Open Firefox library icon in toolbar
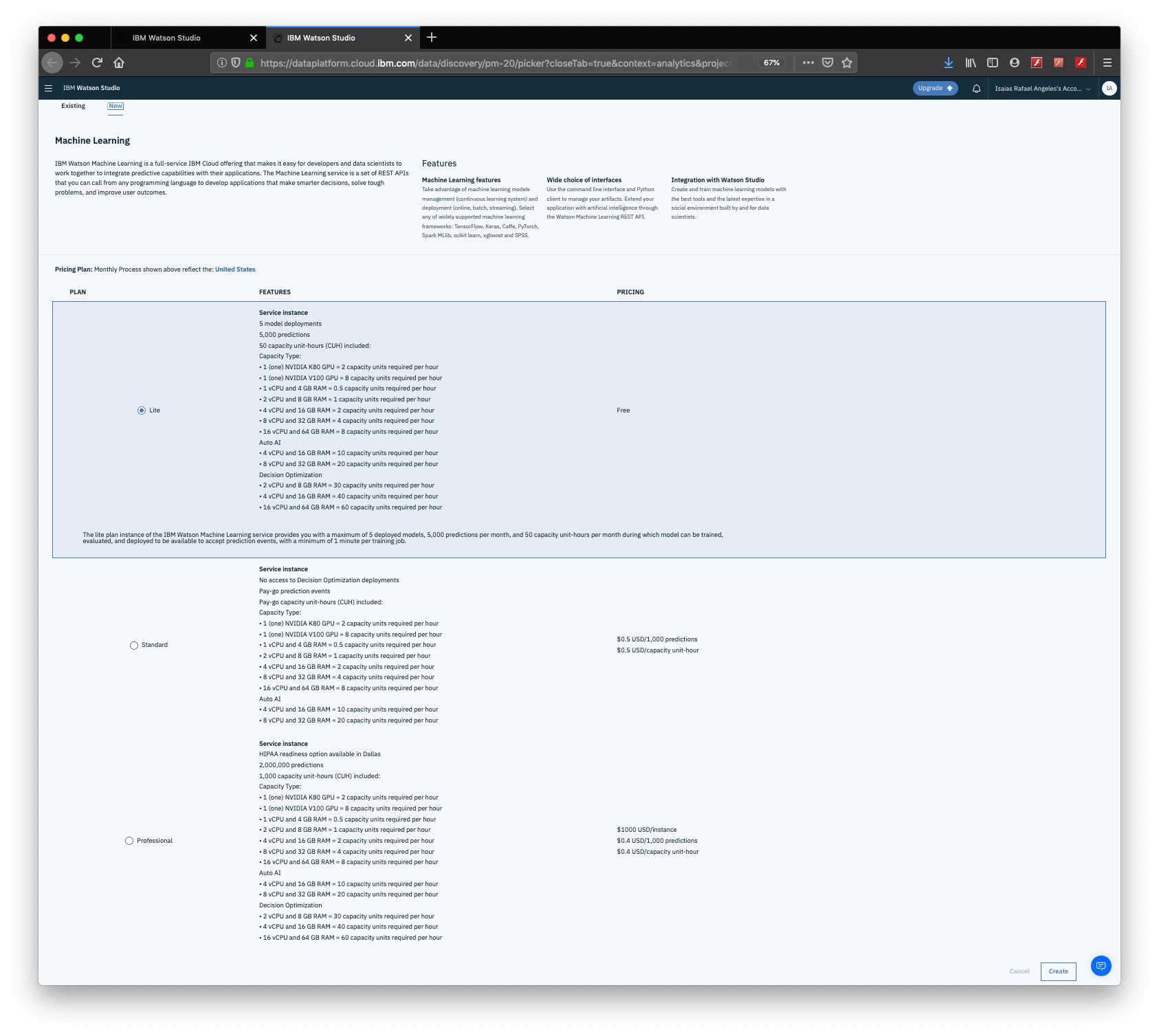 [x=970, y=63]
